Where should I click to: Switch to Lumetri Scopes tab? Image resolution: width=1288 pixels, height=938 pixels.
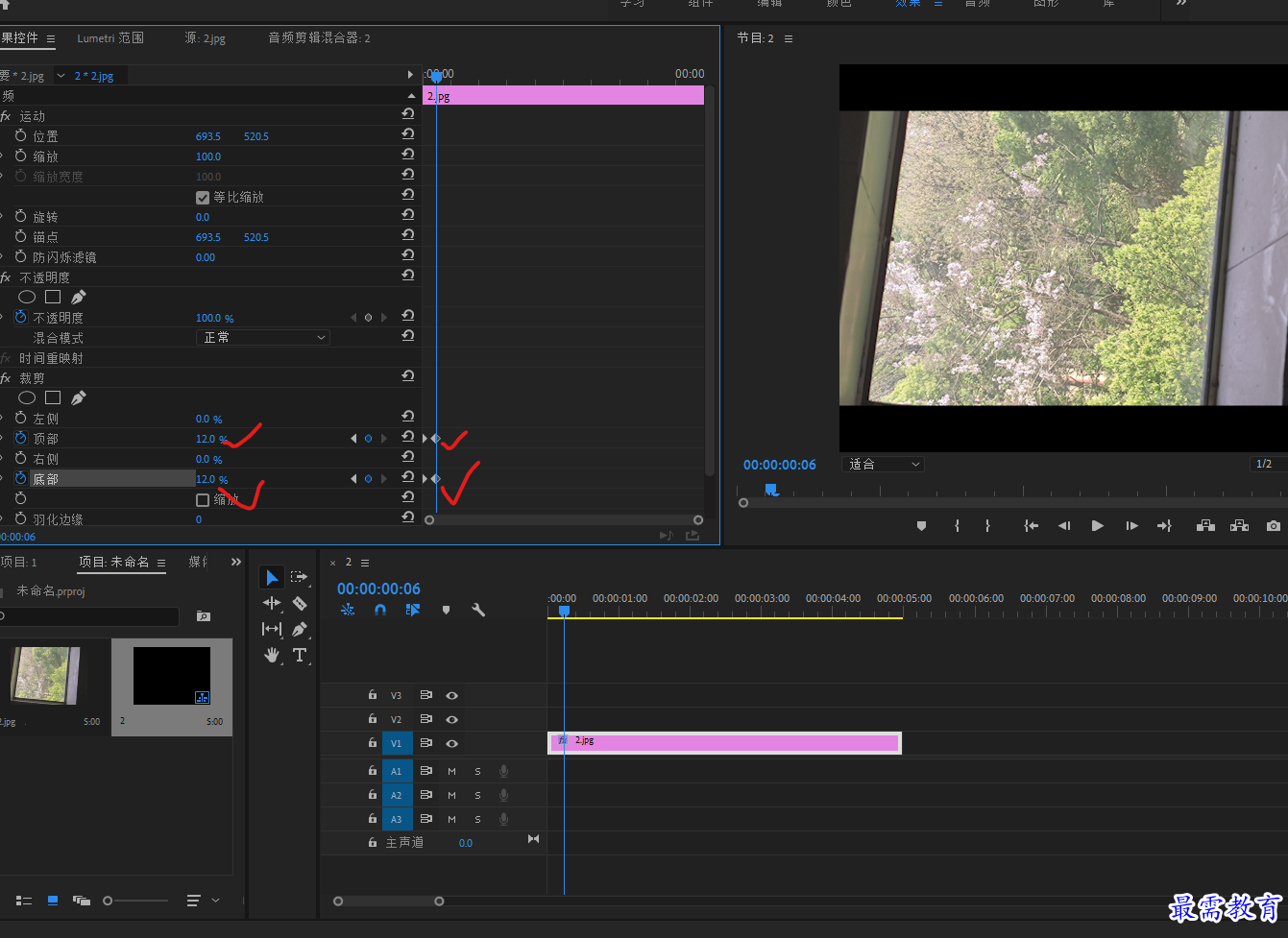110,37
